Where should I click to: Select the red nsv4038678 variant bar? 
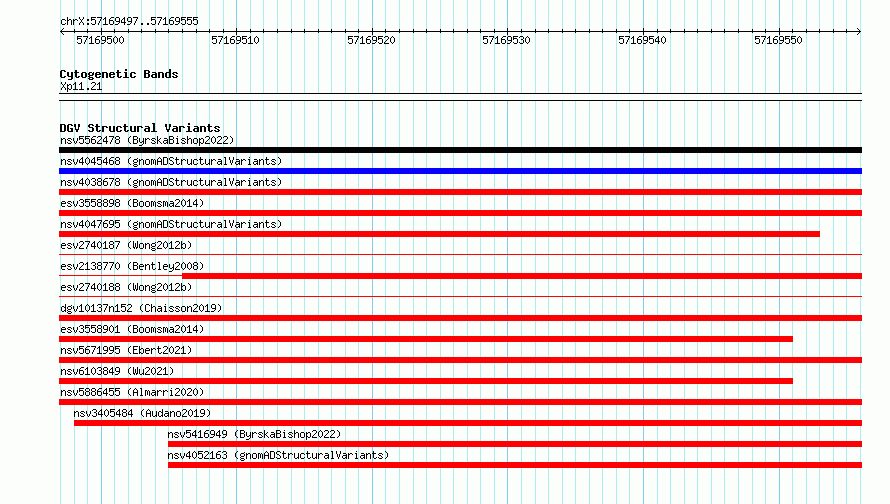(460, 192)
